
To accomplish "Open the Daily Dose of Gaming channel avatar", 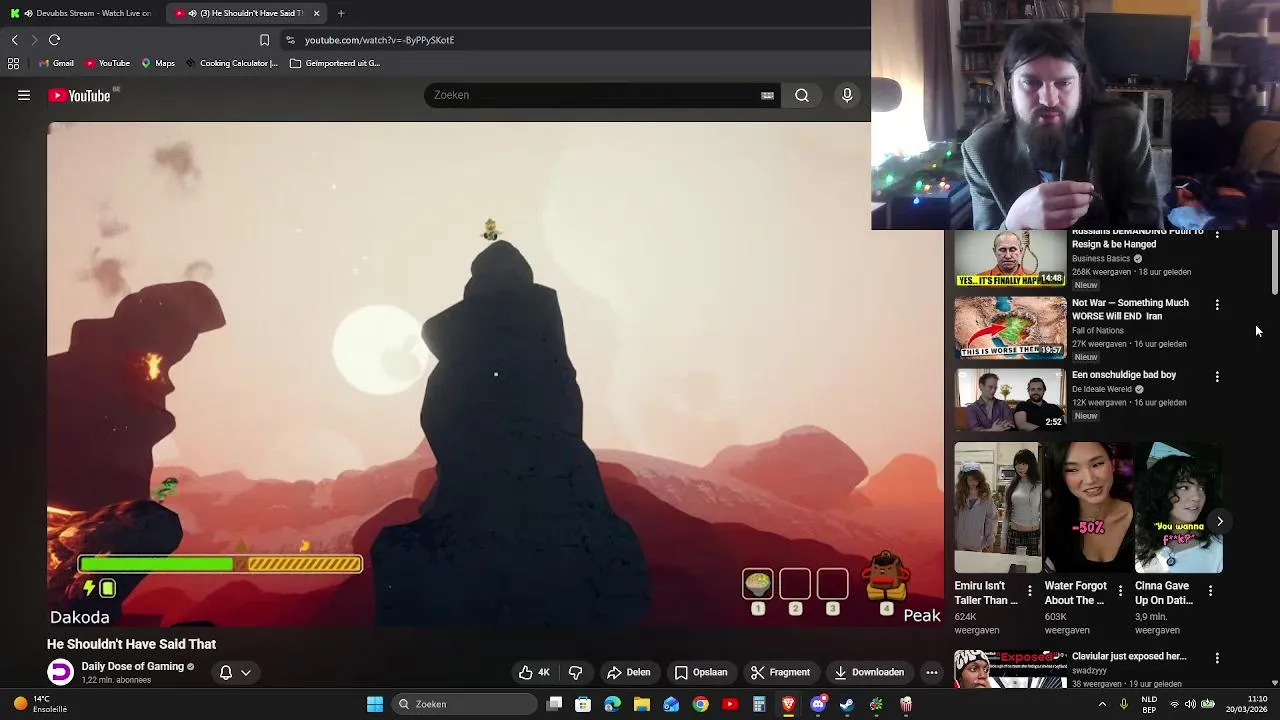I will 61,672.
